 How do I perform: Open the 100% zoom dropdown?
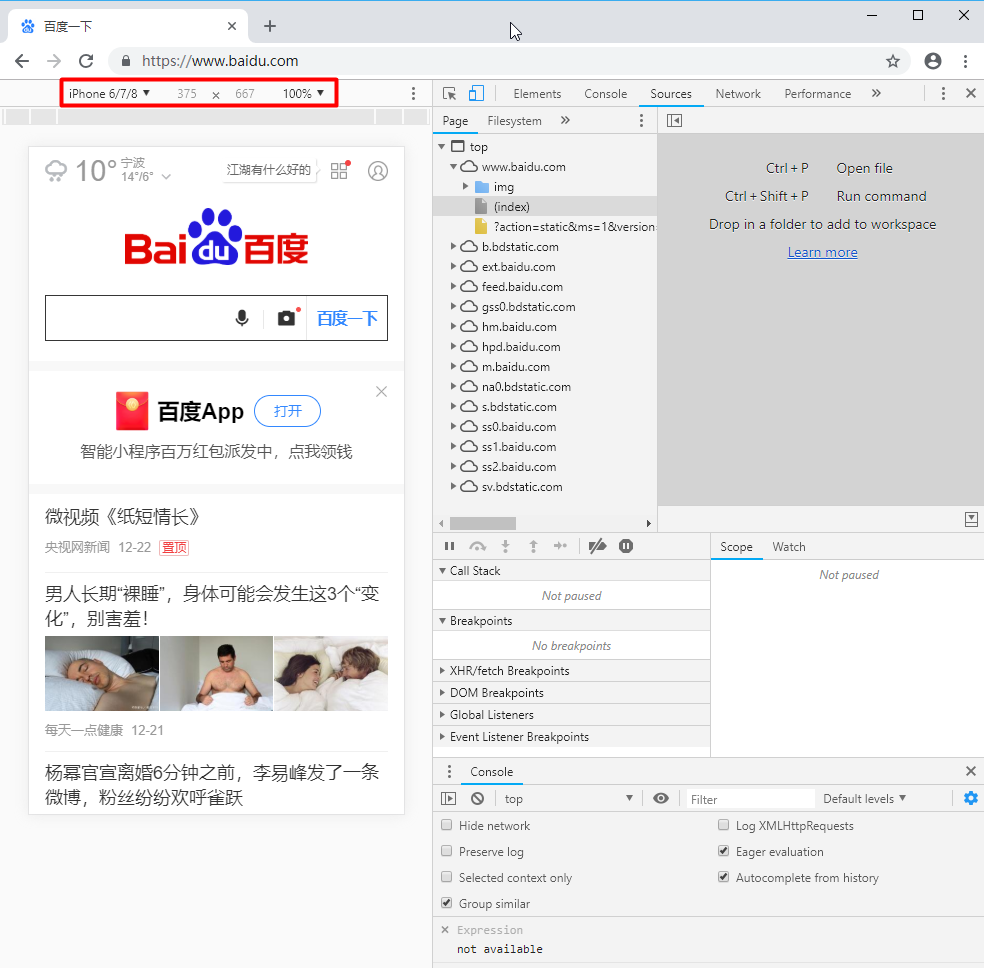(x=303, y=93)
